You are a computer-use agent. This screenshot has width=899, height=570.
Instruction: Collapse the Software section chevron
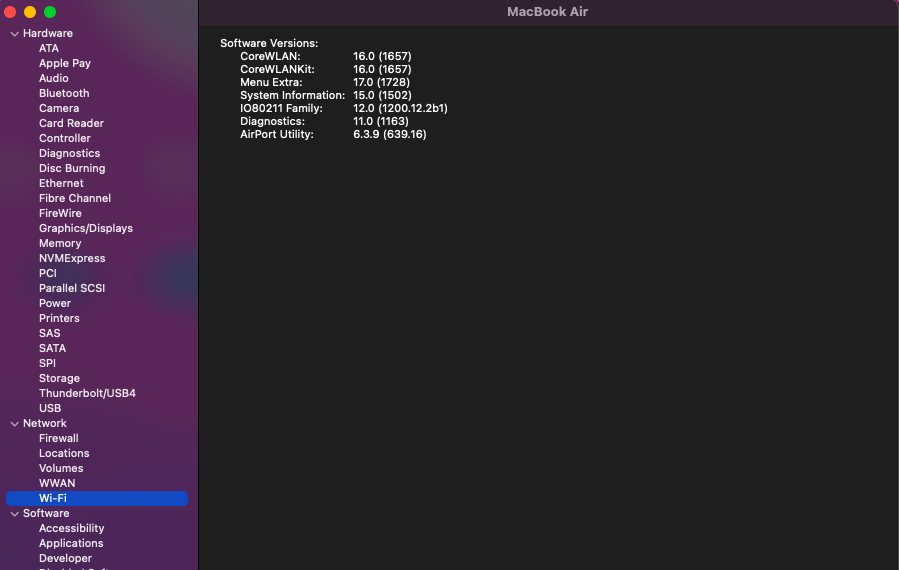pos(14,514)
